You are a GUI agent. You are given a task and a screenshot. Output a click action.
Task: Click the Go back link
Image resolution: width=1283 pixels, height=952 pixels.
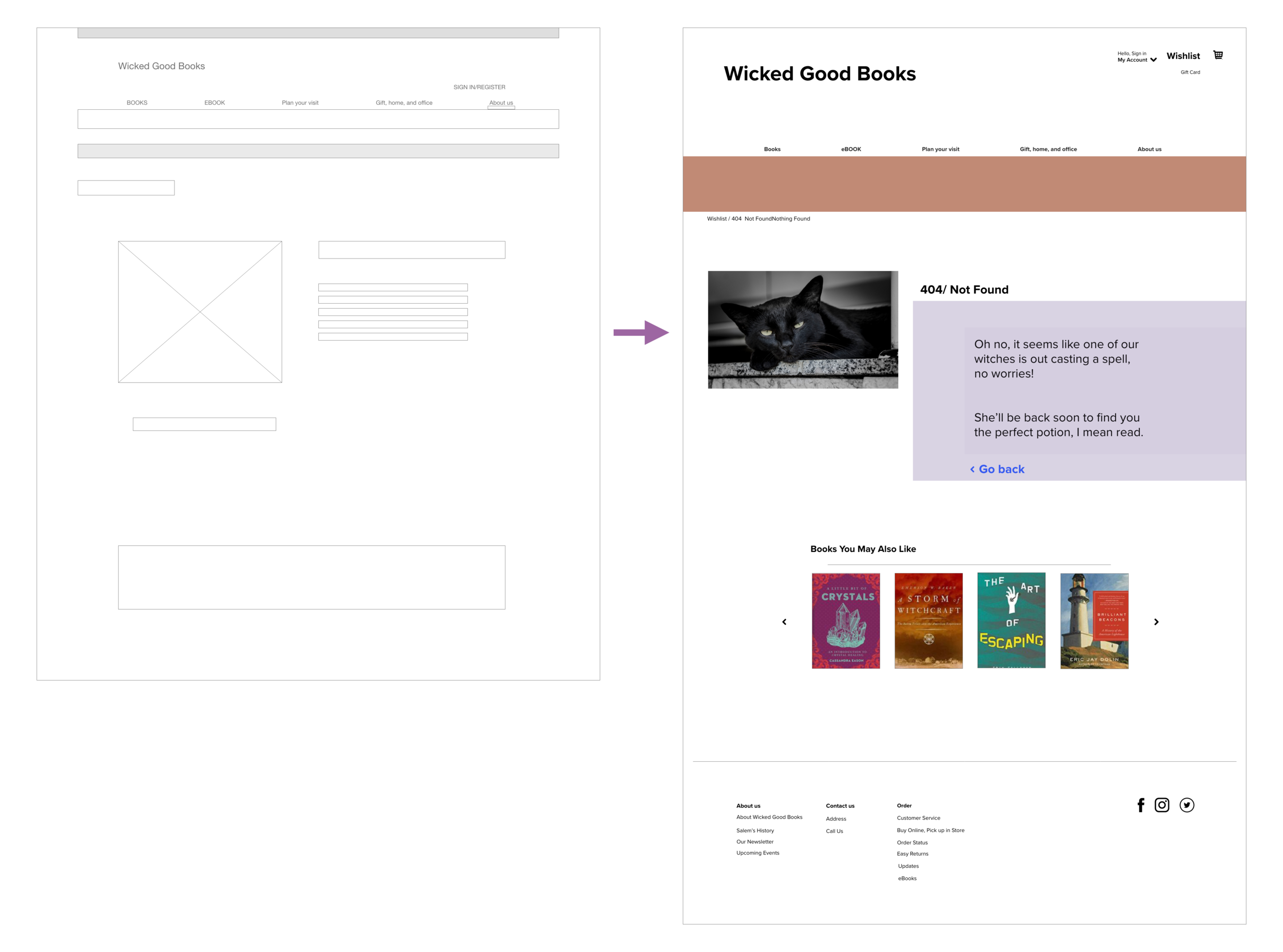[997, 469]
